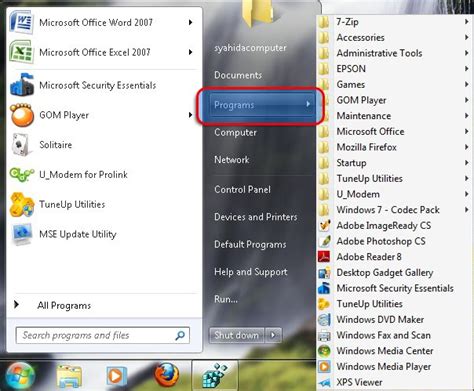Click the Windows Media Player icon in submenu

coord(324,367)
